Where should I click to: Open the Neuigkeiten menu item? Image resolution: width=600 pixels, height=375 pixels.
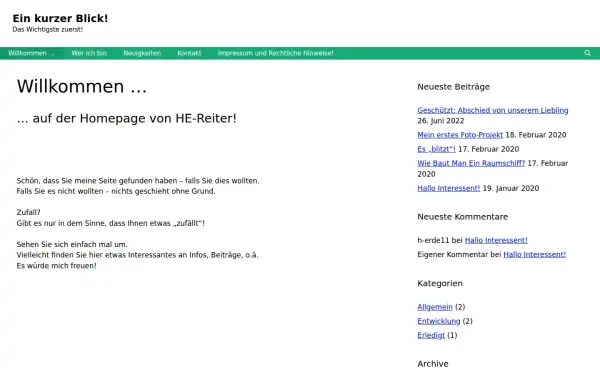(142, 53)
